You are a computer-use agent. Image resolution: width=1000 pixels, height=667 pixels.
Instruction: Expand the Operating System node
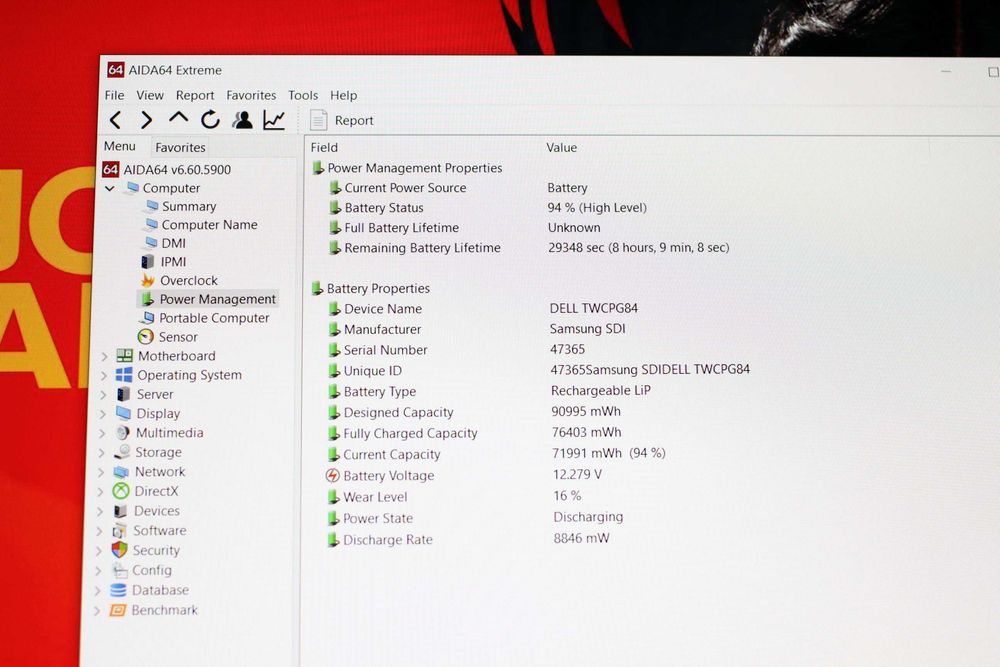tap(103, 376)
